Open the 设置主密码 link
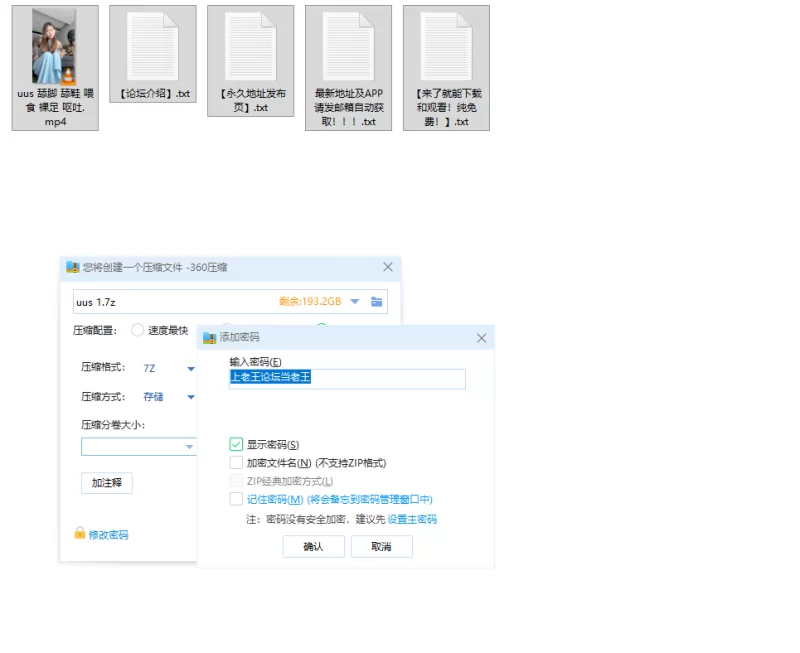Viewport: 800px width, 653px height. point(412,519)
